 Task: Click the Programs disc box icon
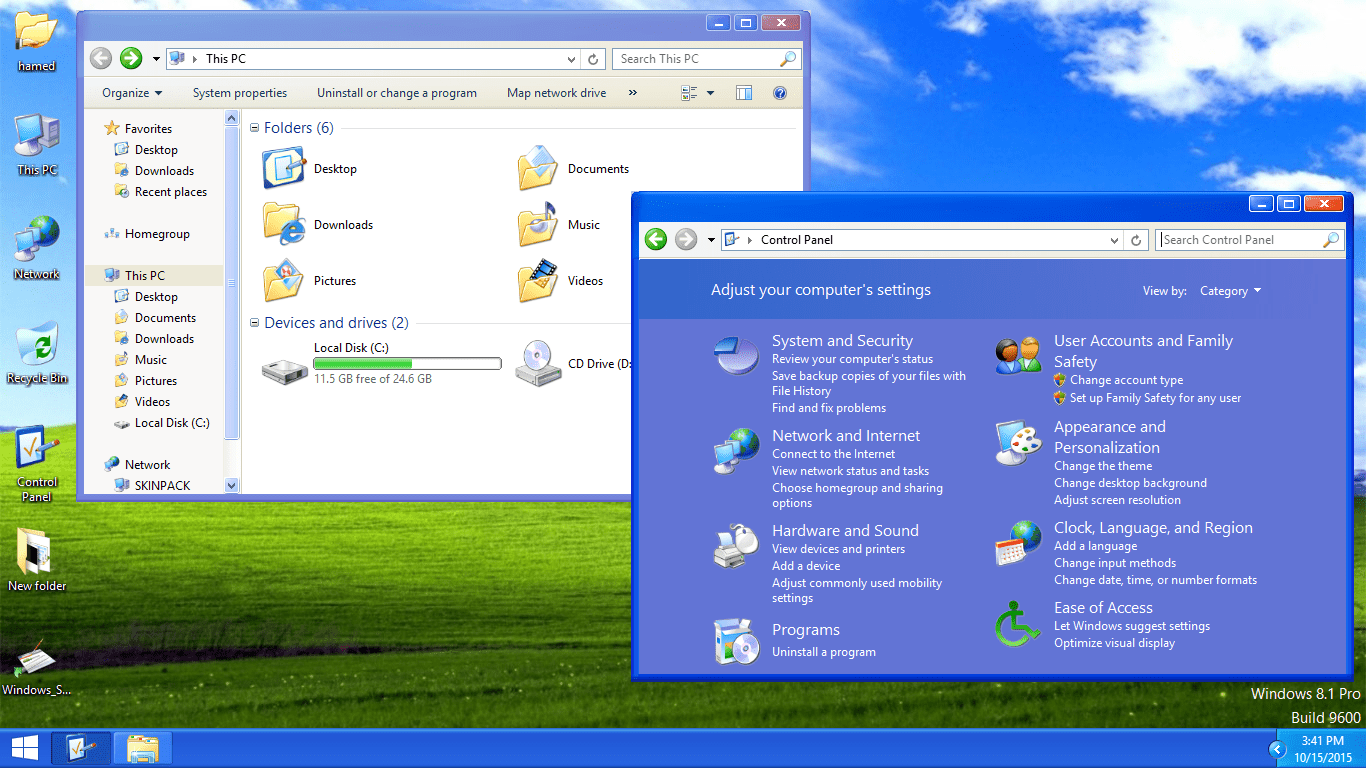[736, 641]
